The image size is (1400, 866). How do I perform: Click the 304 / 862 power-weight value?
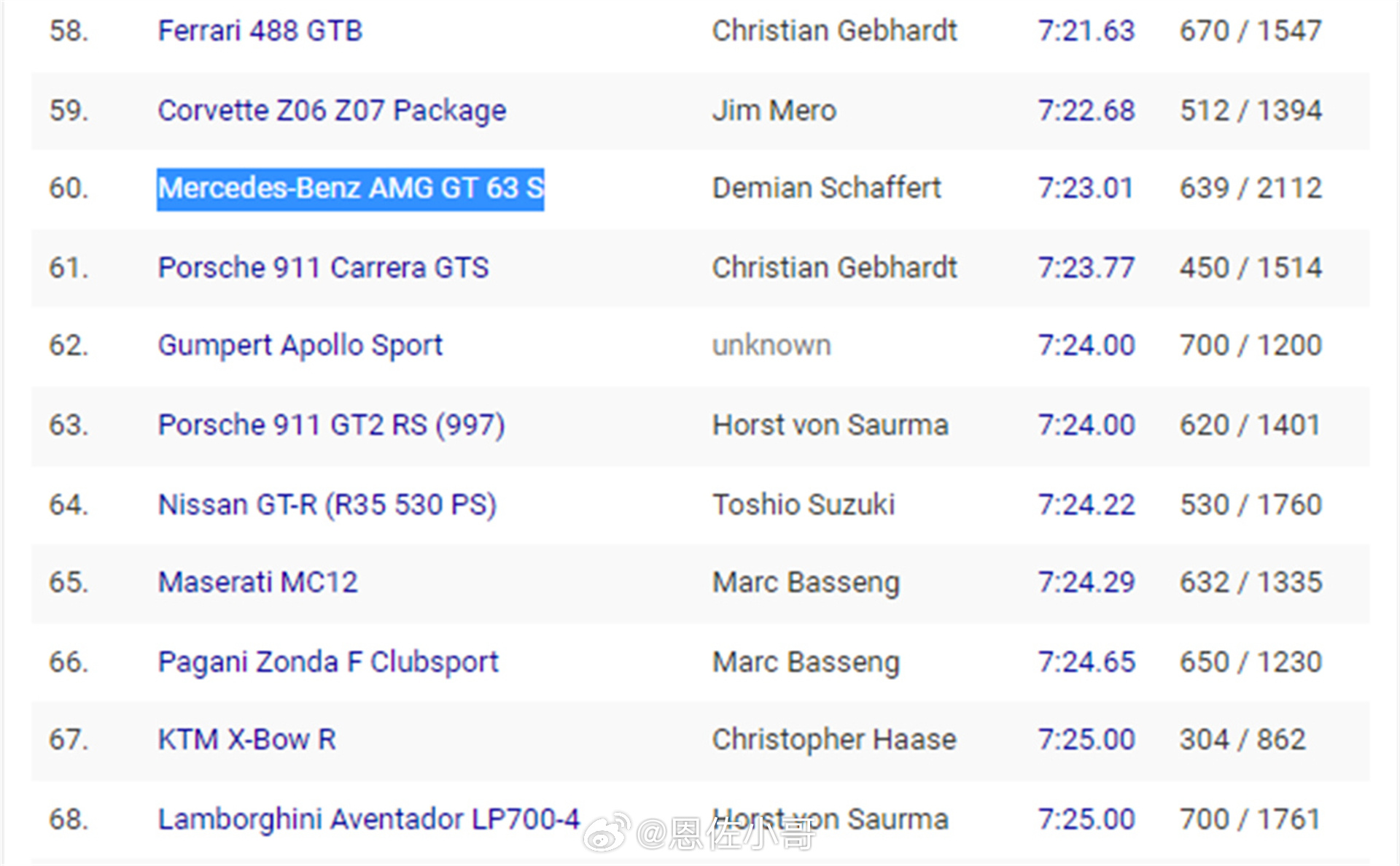(x=1242, y=740)
